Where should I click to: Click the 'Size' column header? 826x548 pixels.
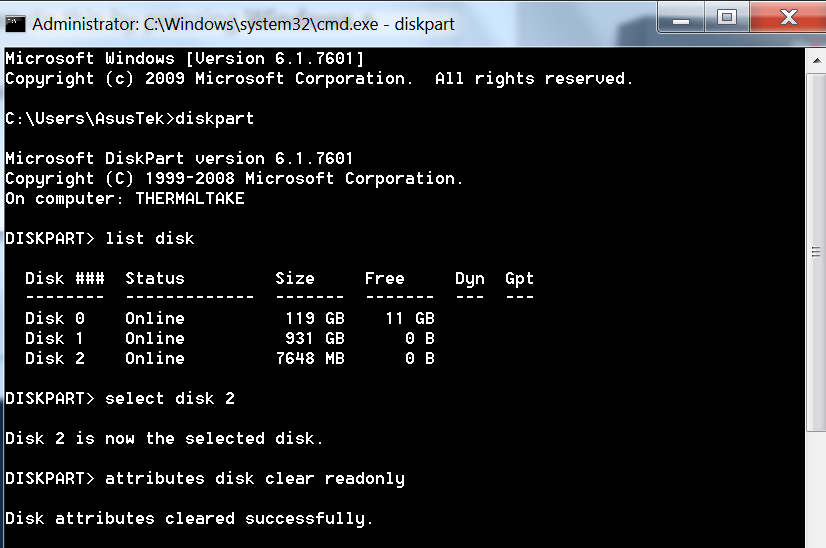coord(295,278)
